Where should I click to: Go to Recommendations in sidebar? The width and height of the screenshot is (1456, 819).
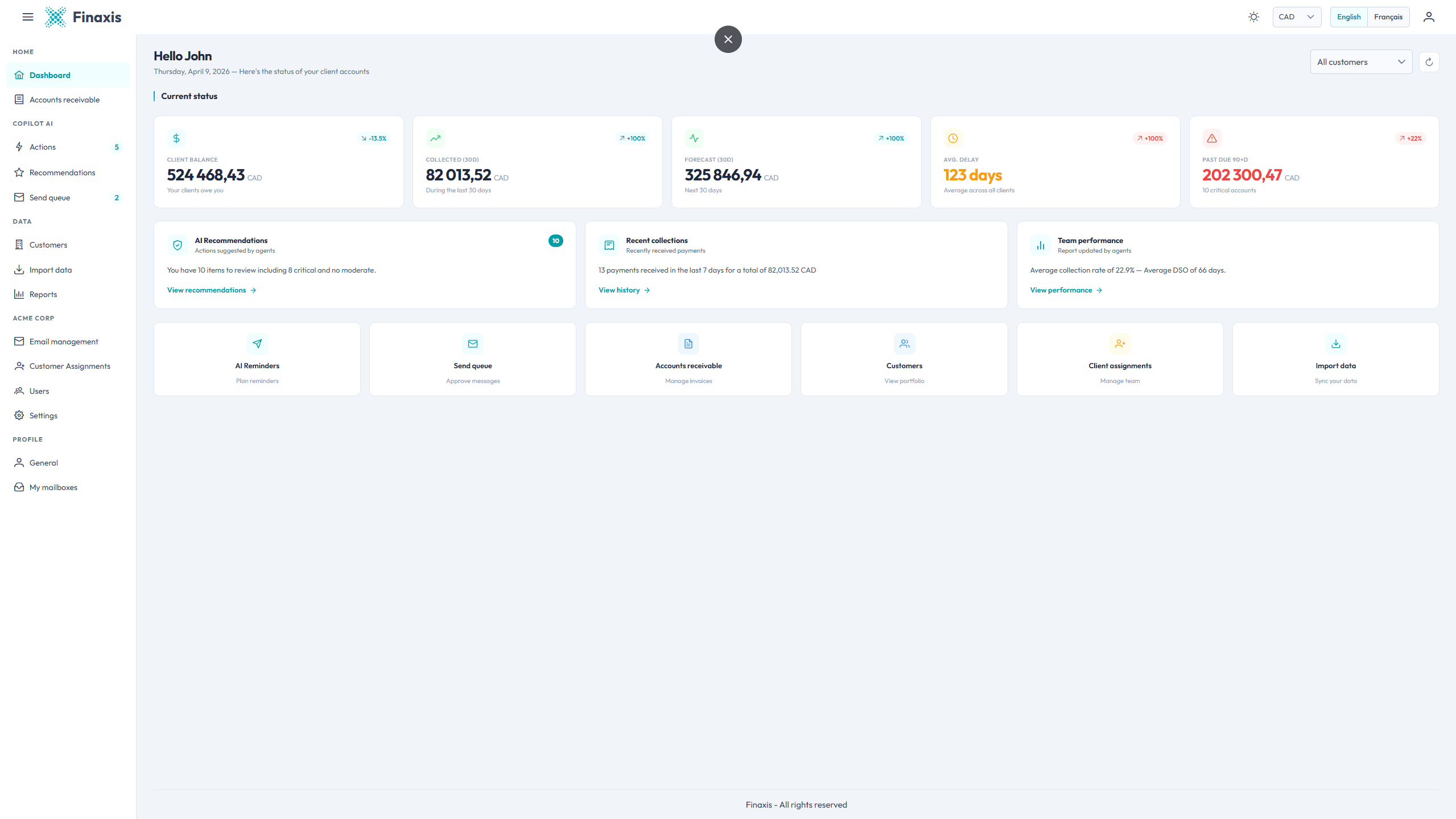pyautogui.click(x=62, y=172)
